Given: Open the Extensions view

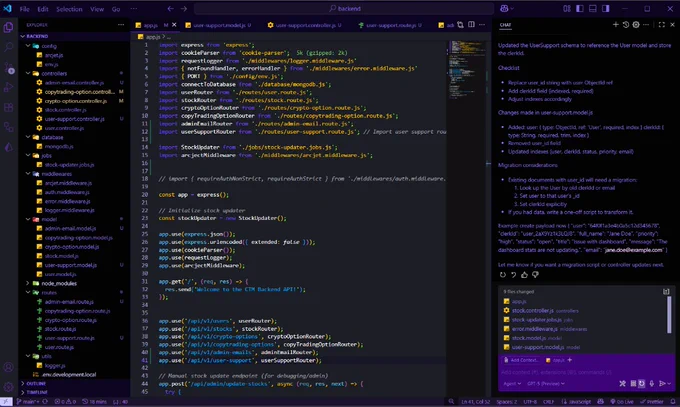Looking at the screenshot, I should coord(8,107).
